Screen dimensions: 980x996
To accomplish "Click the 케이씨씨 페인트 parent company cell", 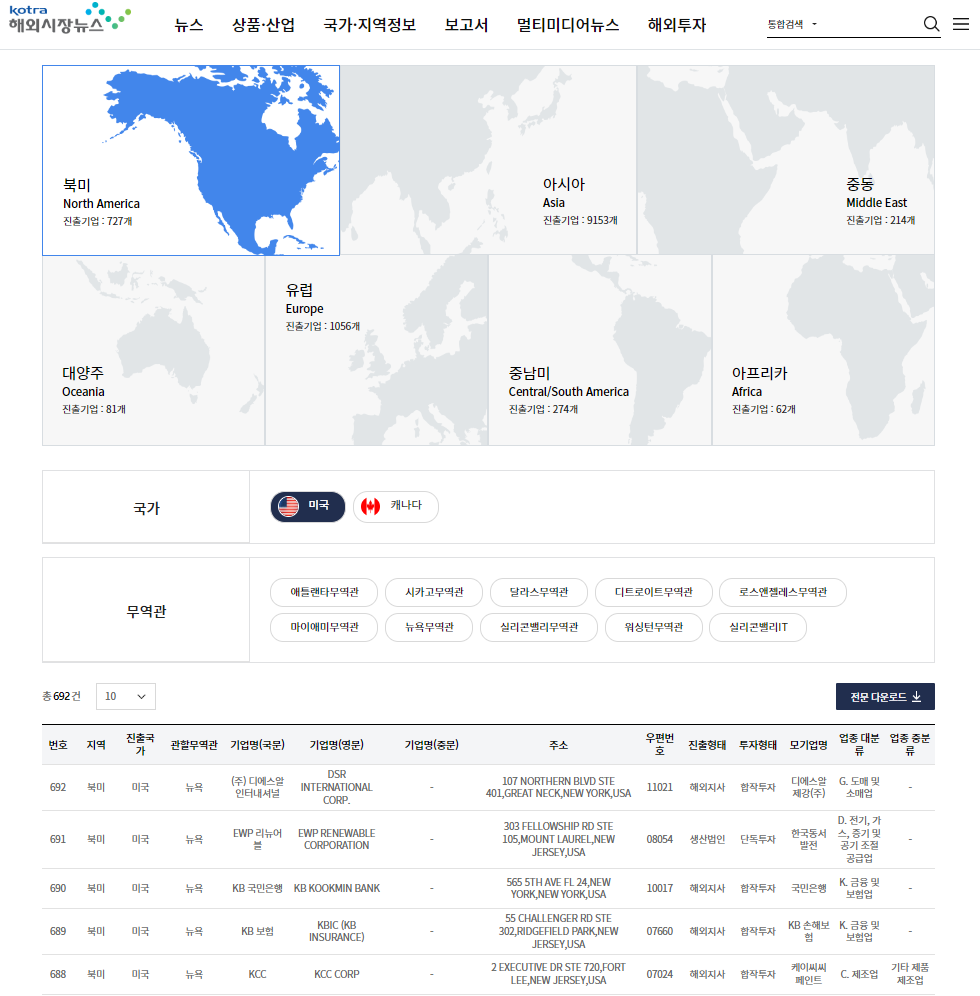I will [x=809, y=974].
